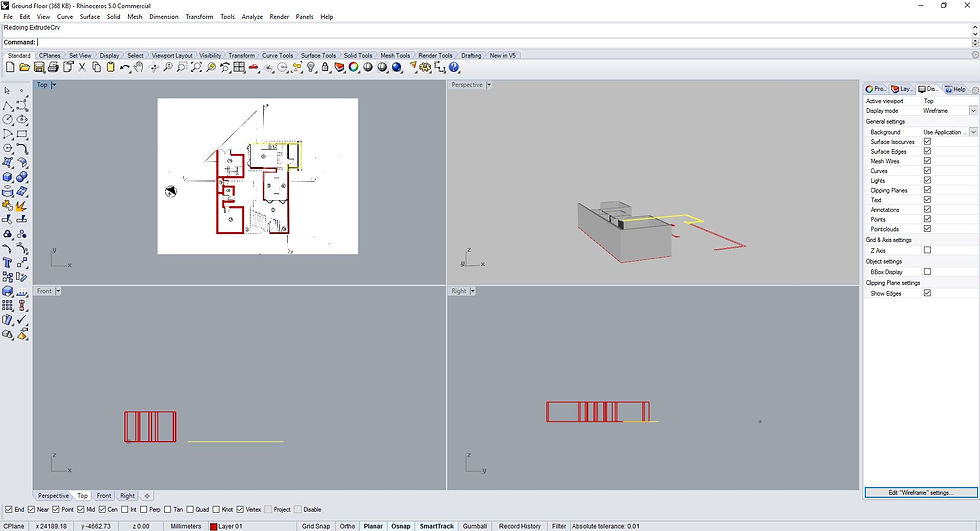Click the red car icon
The image size is (980, 531).
click(254, 67)
